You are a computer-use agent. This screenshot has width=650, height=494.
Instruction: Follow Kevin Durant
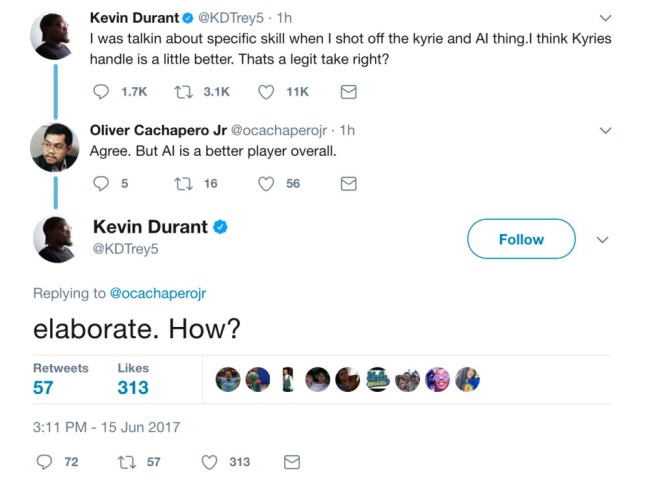(x=521, y=239)
